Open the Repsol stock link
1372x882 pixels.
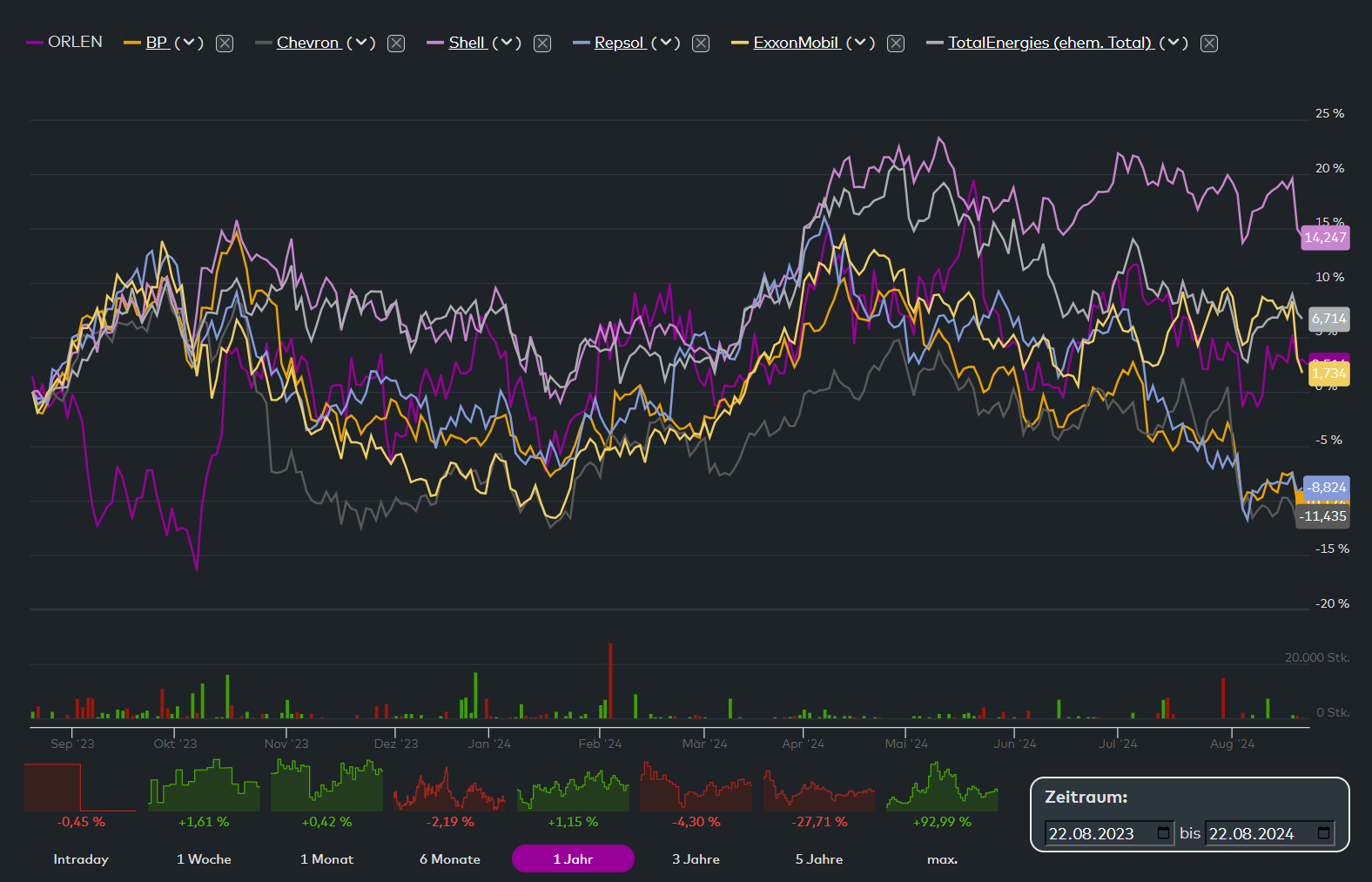pyautogui.click(x=620, y=43)
